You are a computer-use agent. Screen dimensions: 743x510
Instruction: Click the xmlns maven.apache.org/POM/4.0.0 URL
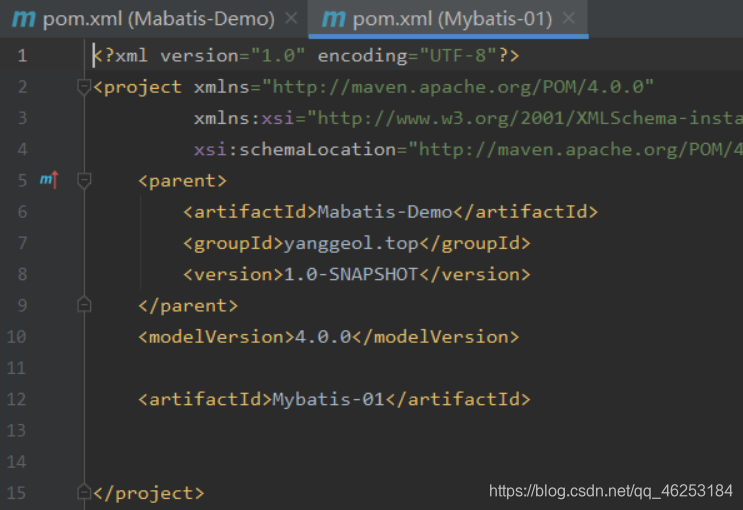pyautogui.click(x=458, y=87)
